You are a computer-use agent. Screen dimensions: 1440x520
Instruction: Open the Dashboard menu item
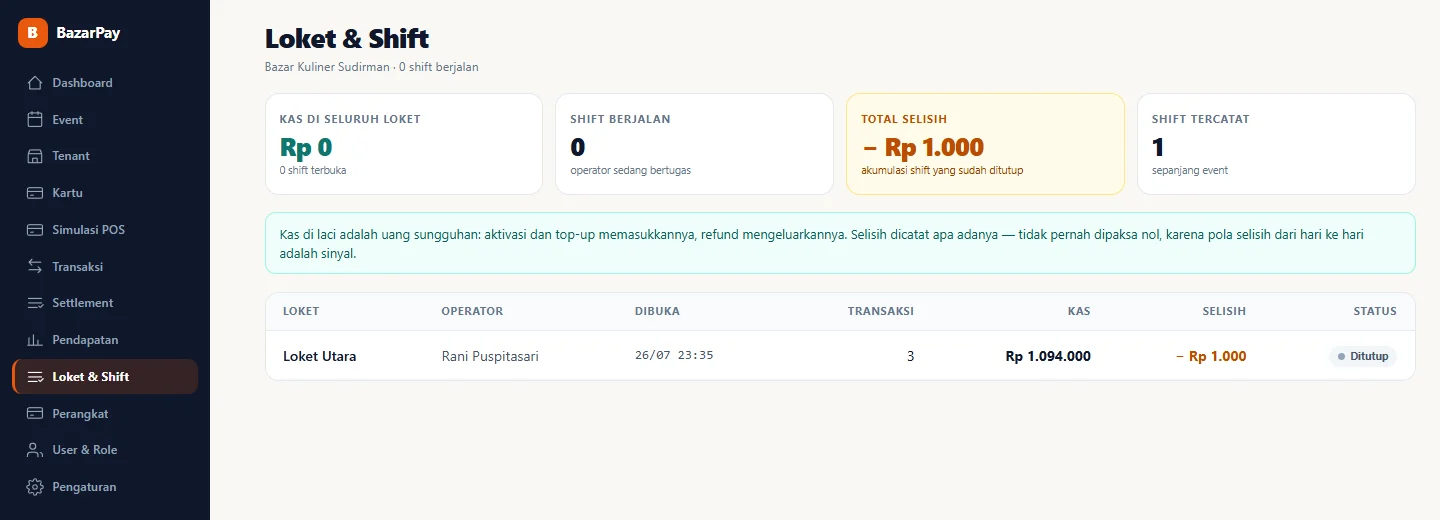(105, 83)
